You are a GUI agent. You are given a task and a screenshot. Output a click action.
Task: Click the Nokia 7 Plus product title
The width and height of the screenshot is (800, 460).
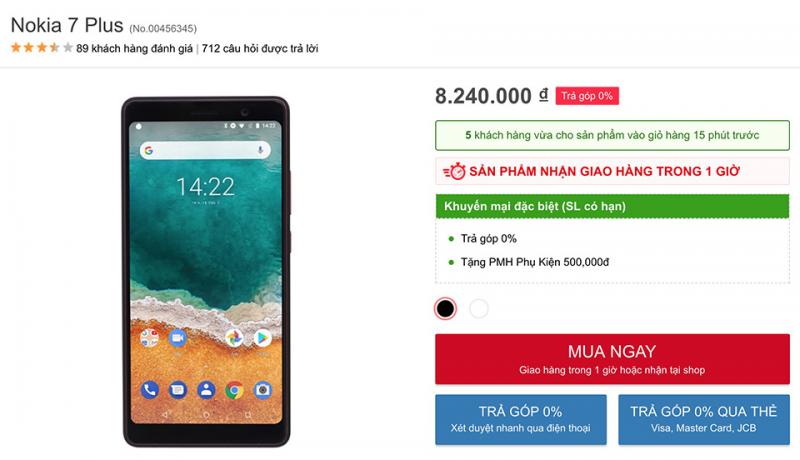(x=67, y=25)
